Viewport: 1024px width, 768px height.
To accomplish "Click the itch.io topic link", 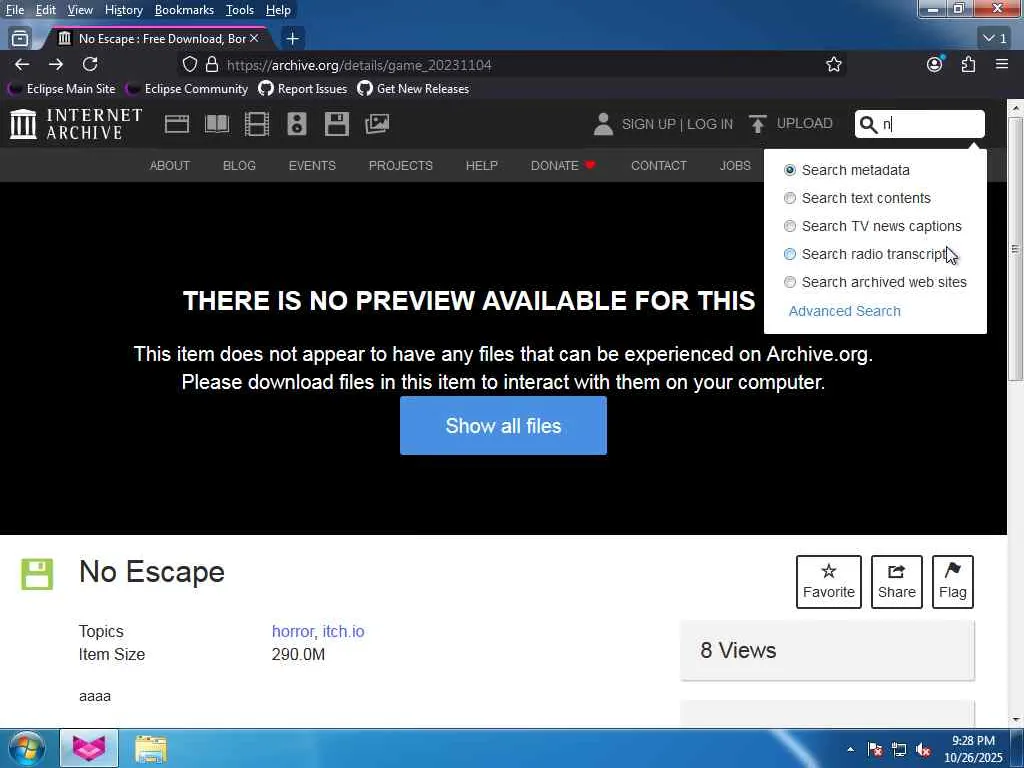I will tap(344, 632).
